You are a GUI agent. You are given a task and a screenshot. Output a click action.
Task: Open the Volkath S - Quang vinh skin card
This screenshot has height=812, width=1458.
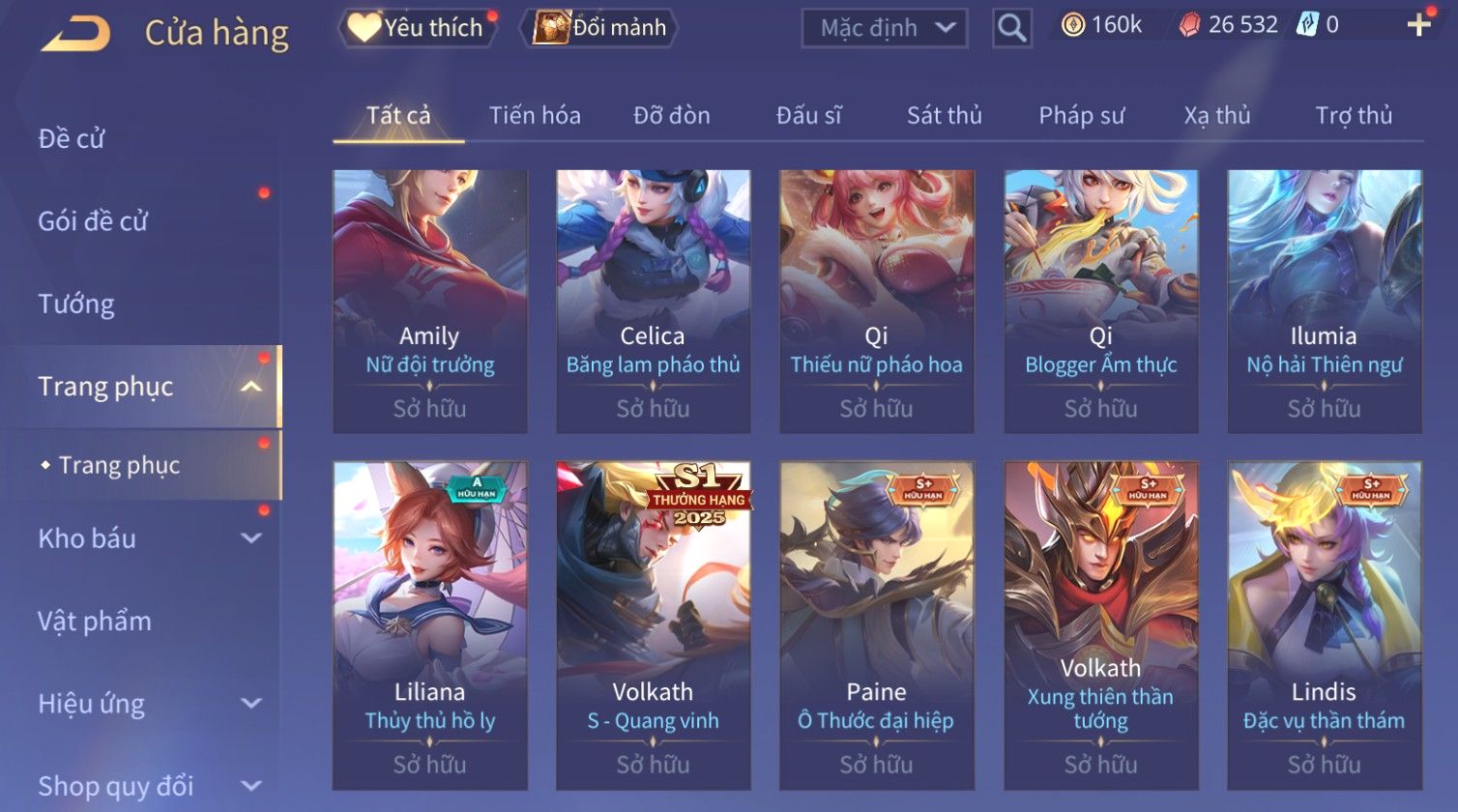coord(654,625)
